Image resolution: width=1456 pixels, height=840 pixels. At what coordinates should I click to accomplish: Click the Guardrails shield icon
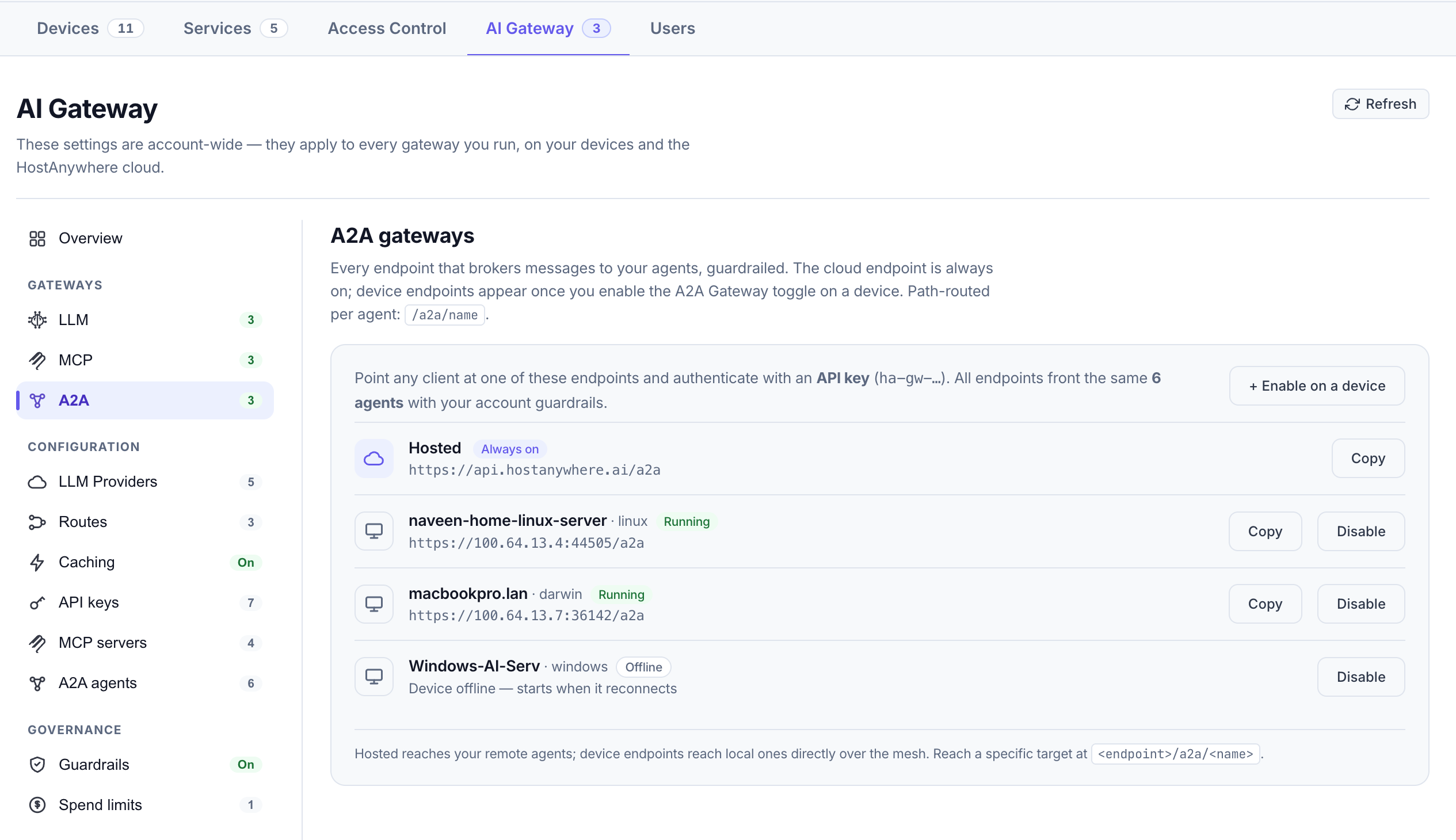pos(37,765)
